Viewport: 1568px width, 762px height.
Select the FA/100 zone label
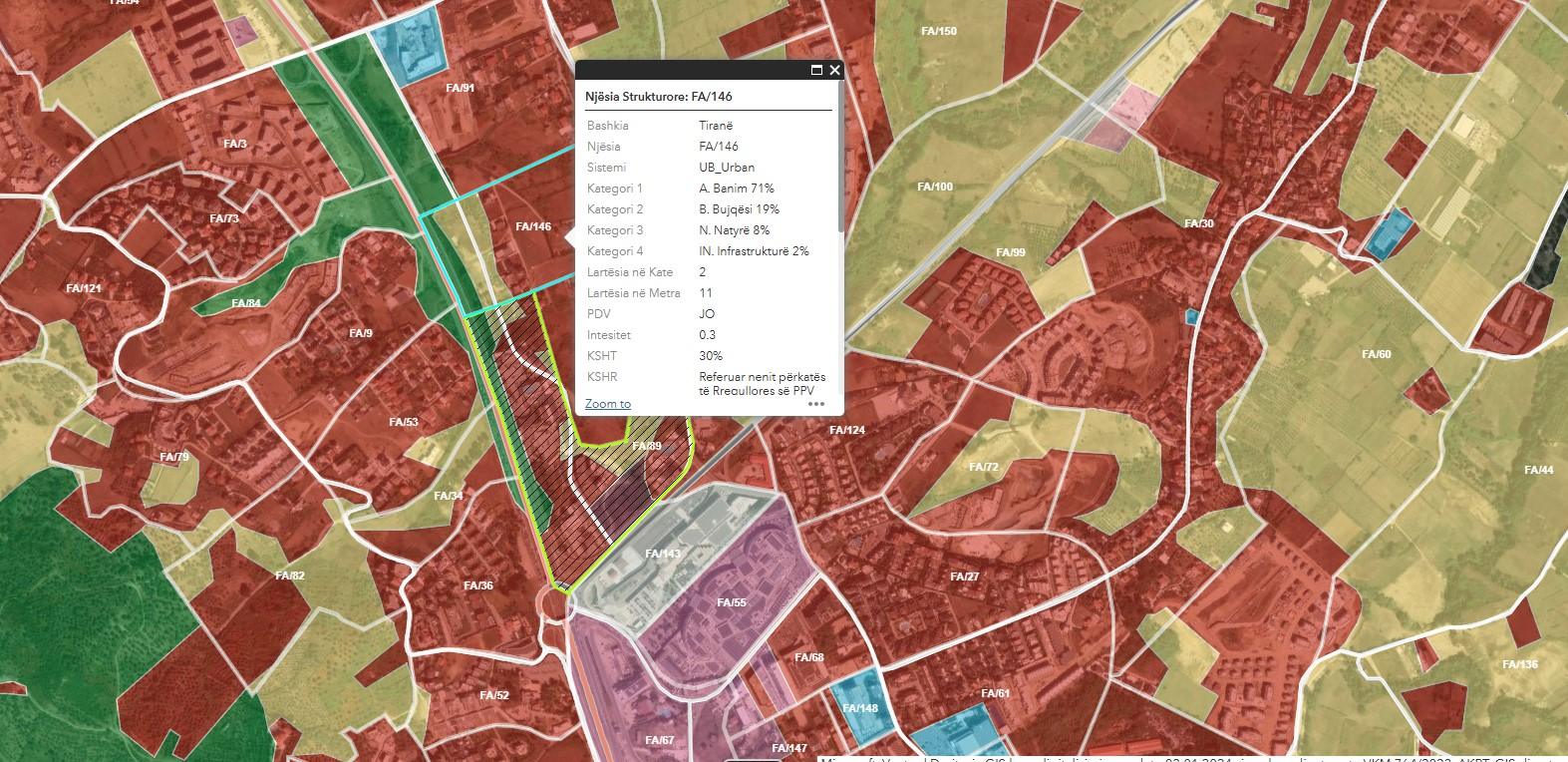[x=934, y=187]
